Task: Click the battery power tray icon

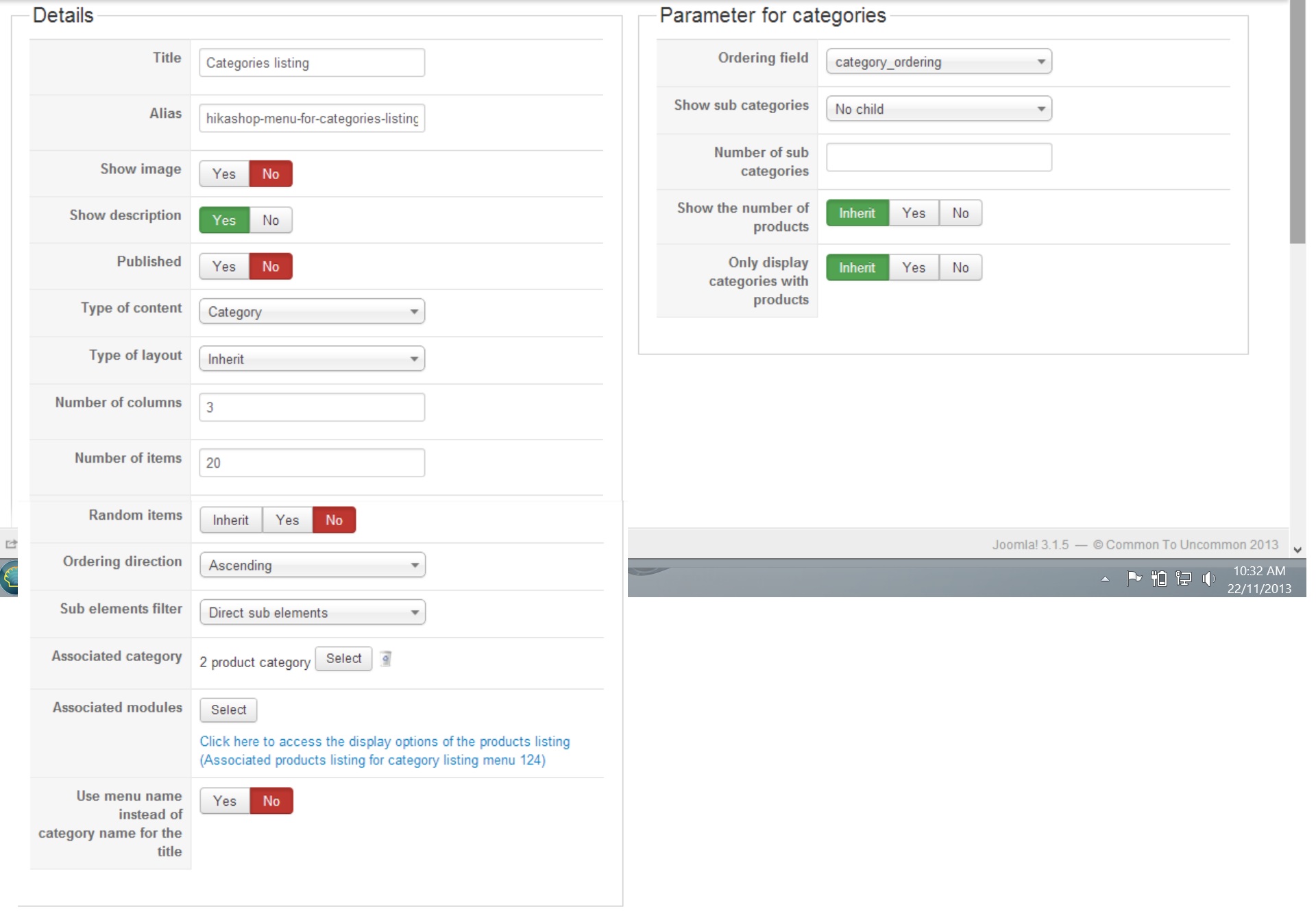Action: pos(1159,579)
